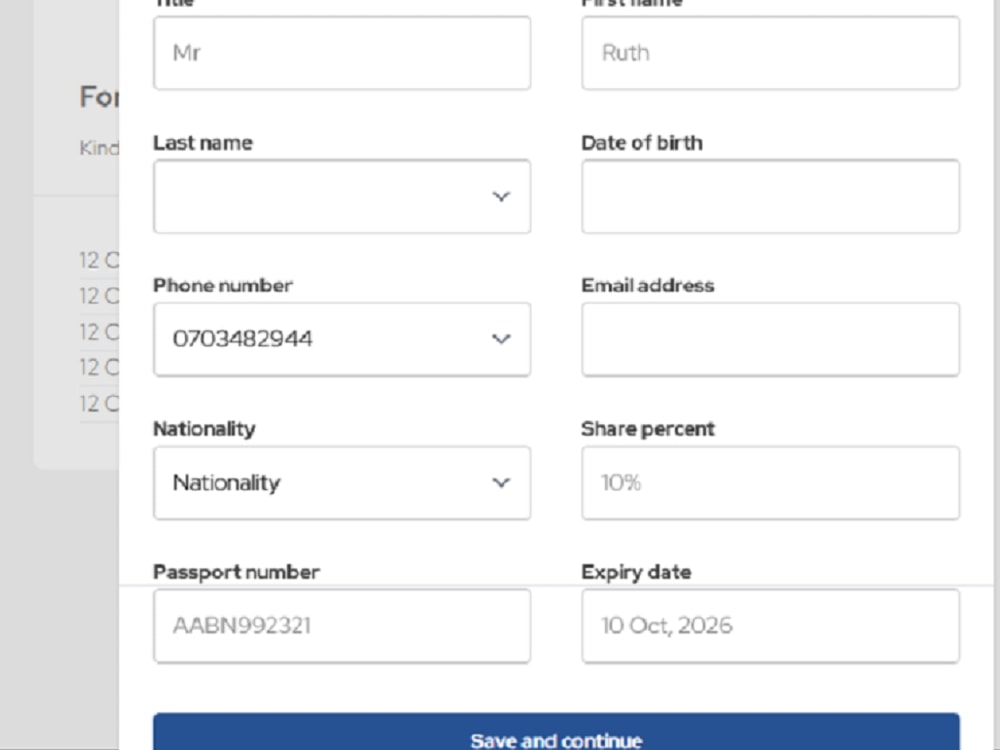Focus the Passport number field AABN992321
This screenshot has height=750, width=1000.
[x=341, y=626]
